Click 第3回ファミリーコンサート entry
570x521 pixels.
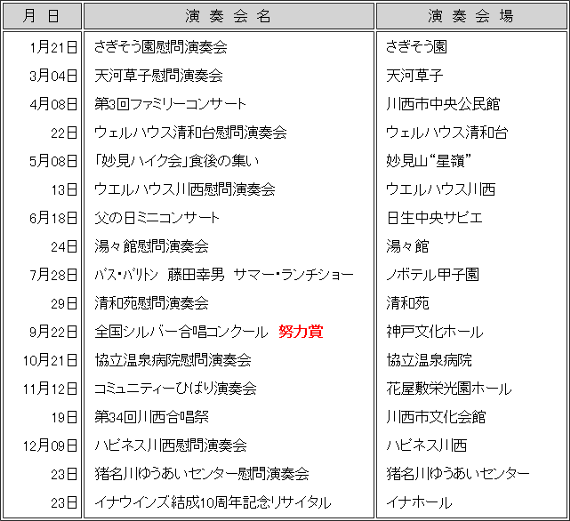170,104
